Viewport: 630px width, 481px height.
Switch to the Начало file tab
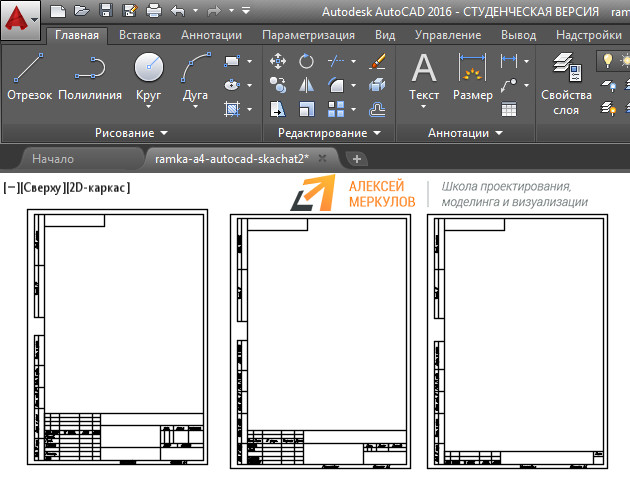tap(53, 159)
